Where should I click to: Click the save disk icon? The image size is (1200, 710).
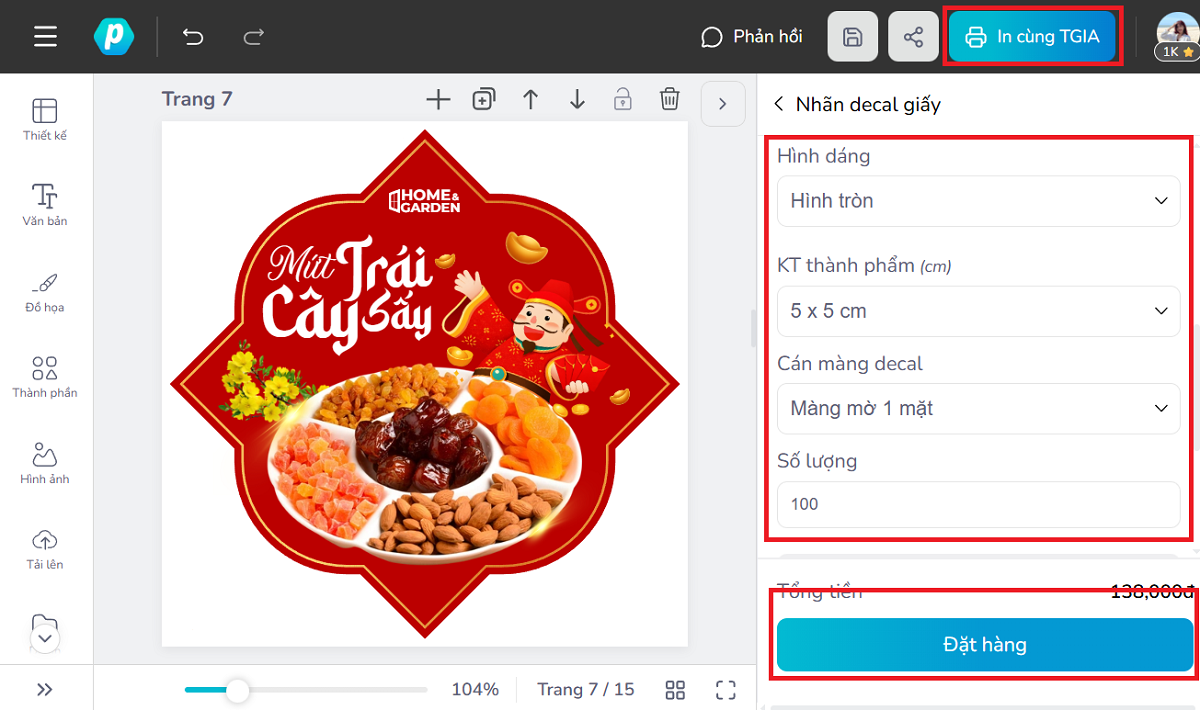tap(852, 37)
